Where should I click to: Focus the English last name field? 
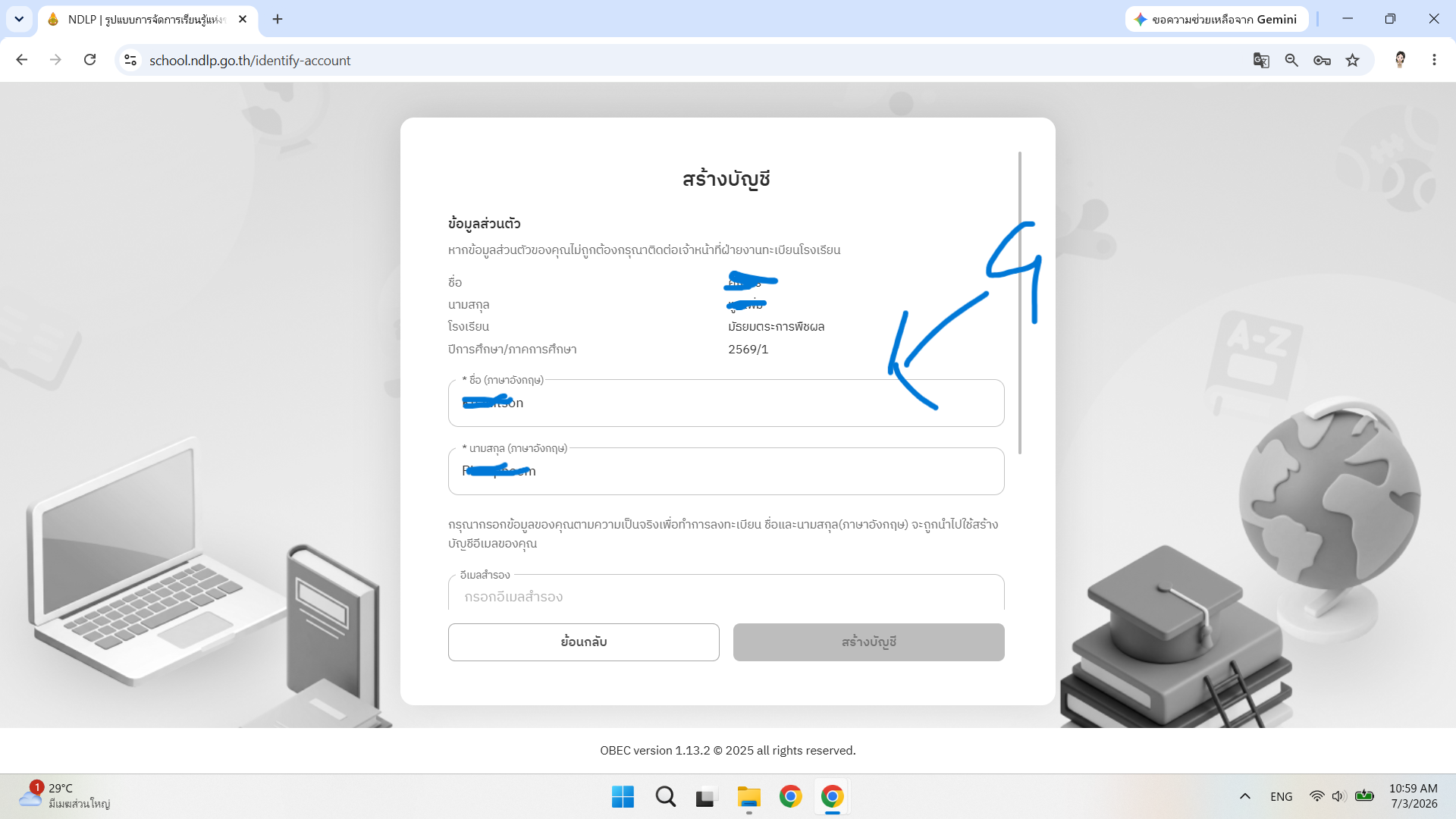coord(726,471)
